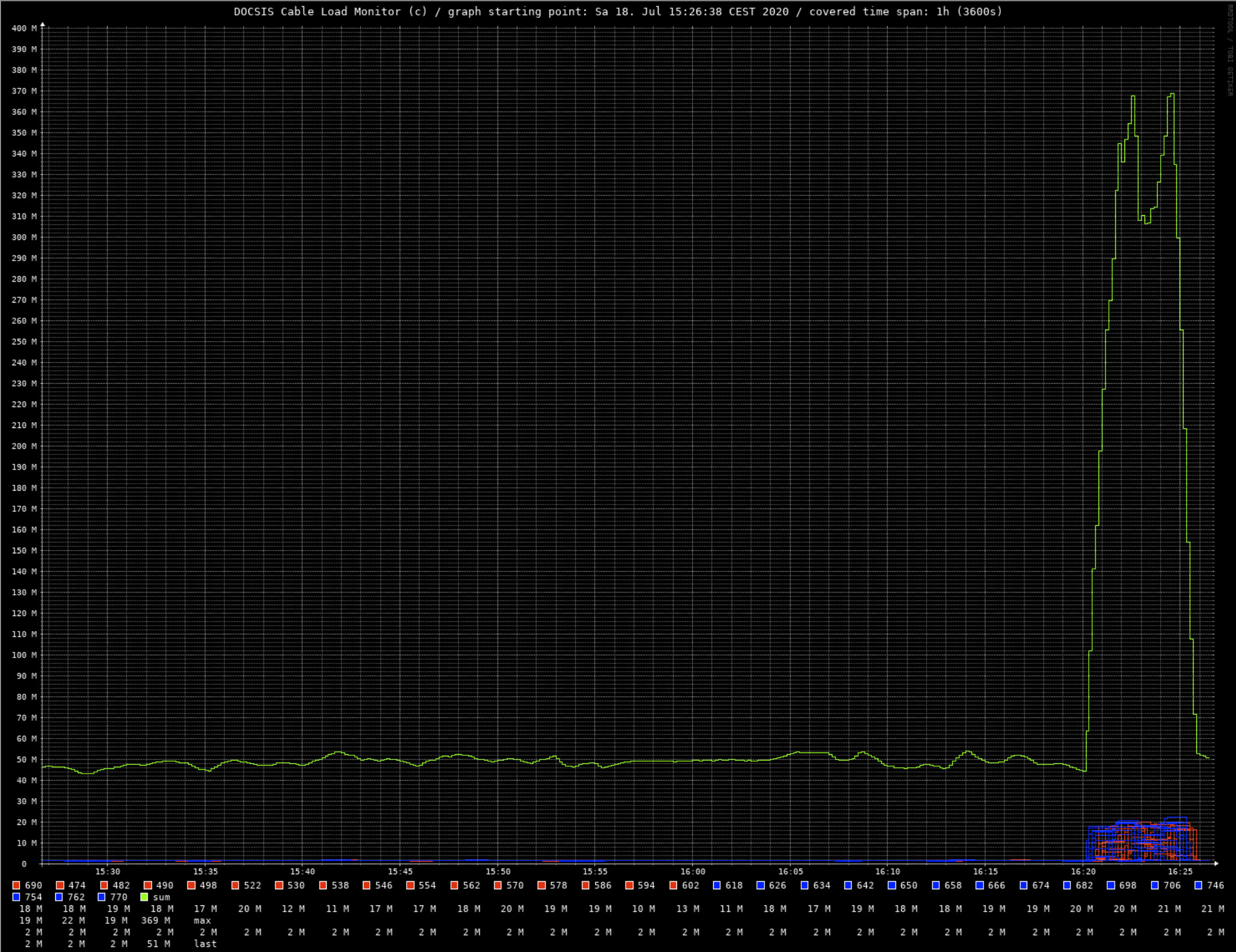Click the 51 M sum last value

pos(158,944)
